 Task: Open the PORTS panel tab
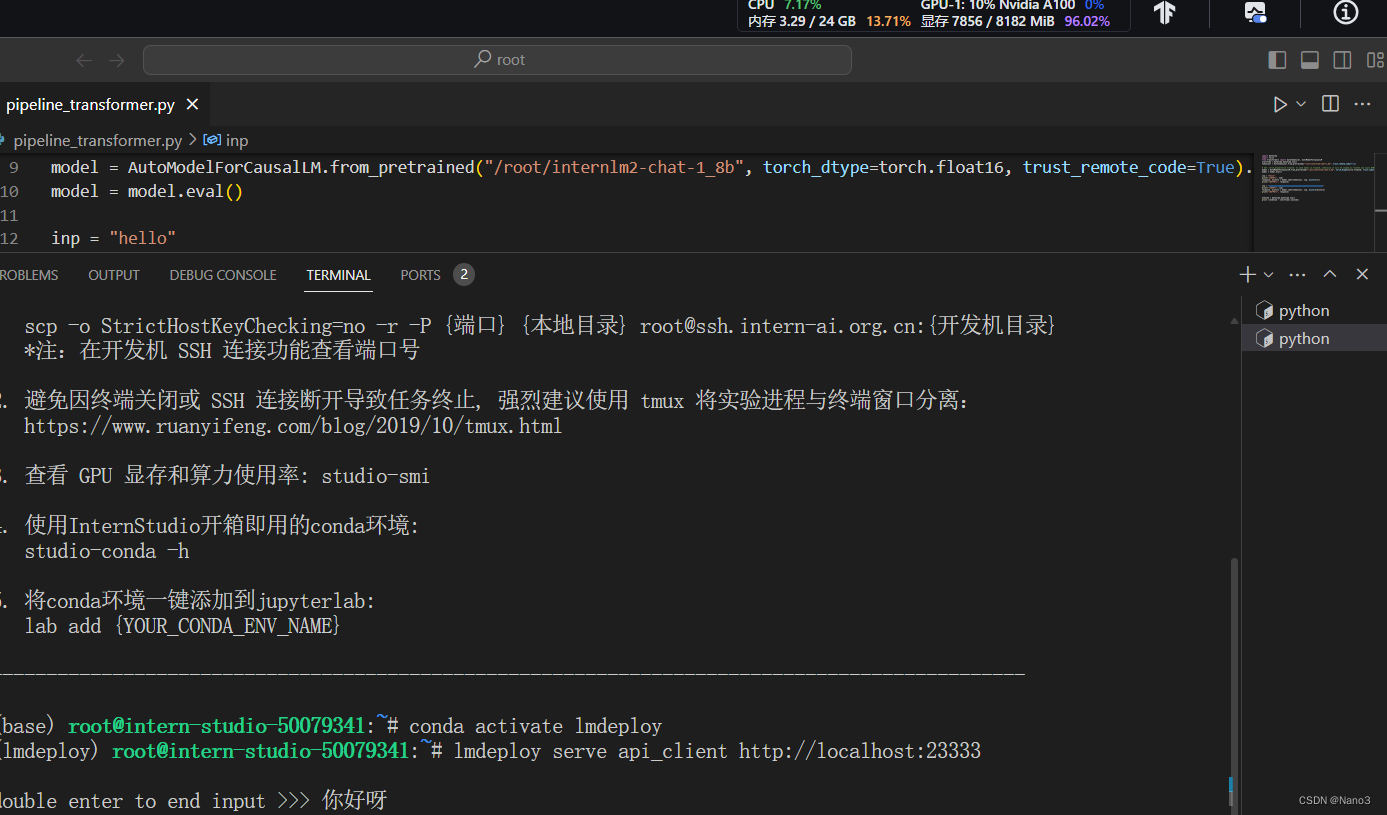tap(421, 275)
